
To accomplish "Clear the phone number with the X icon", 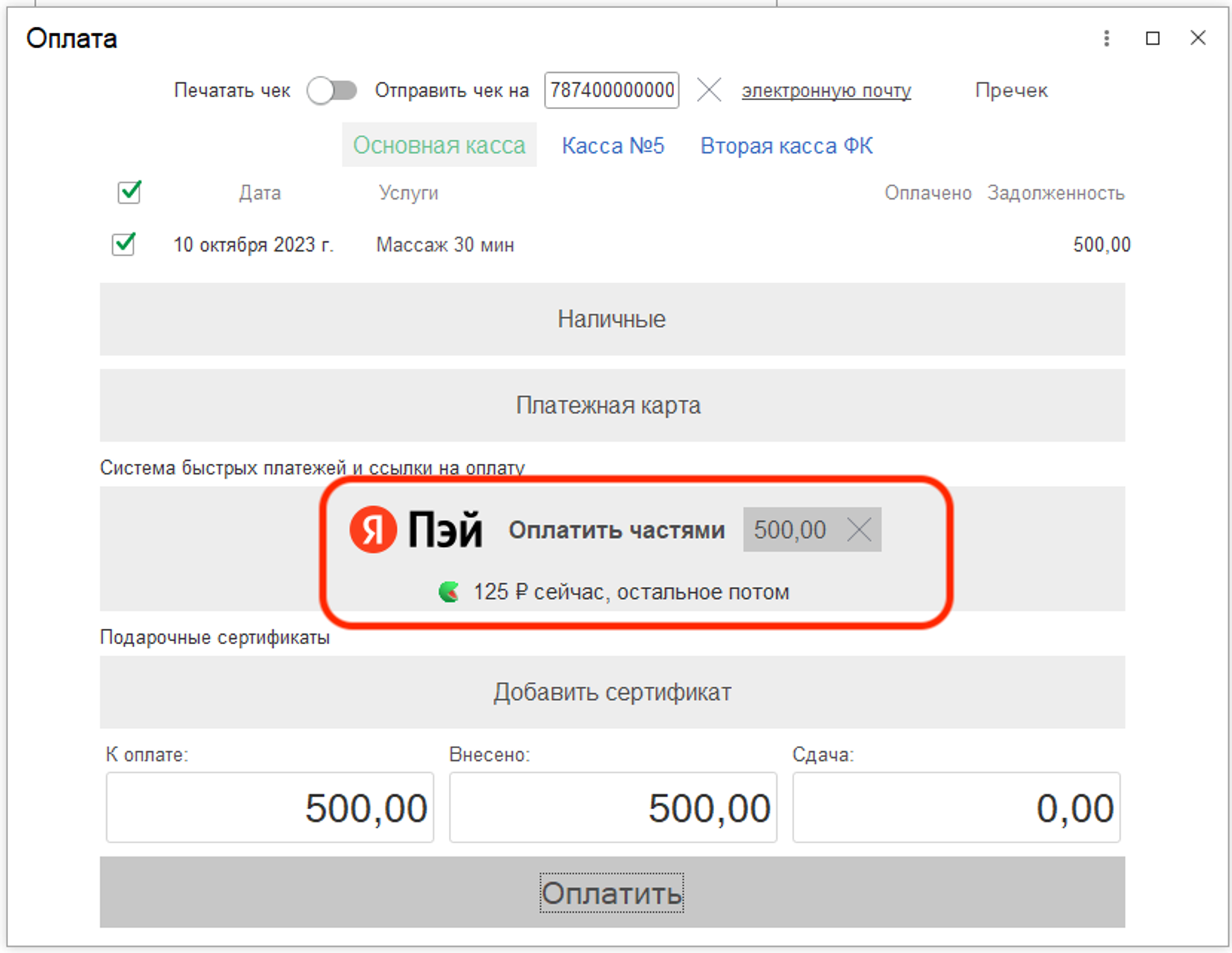I will (709, 91).
